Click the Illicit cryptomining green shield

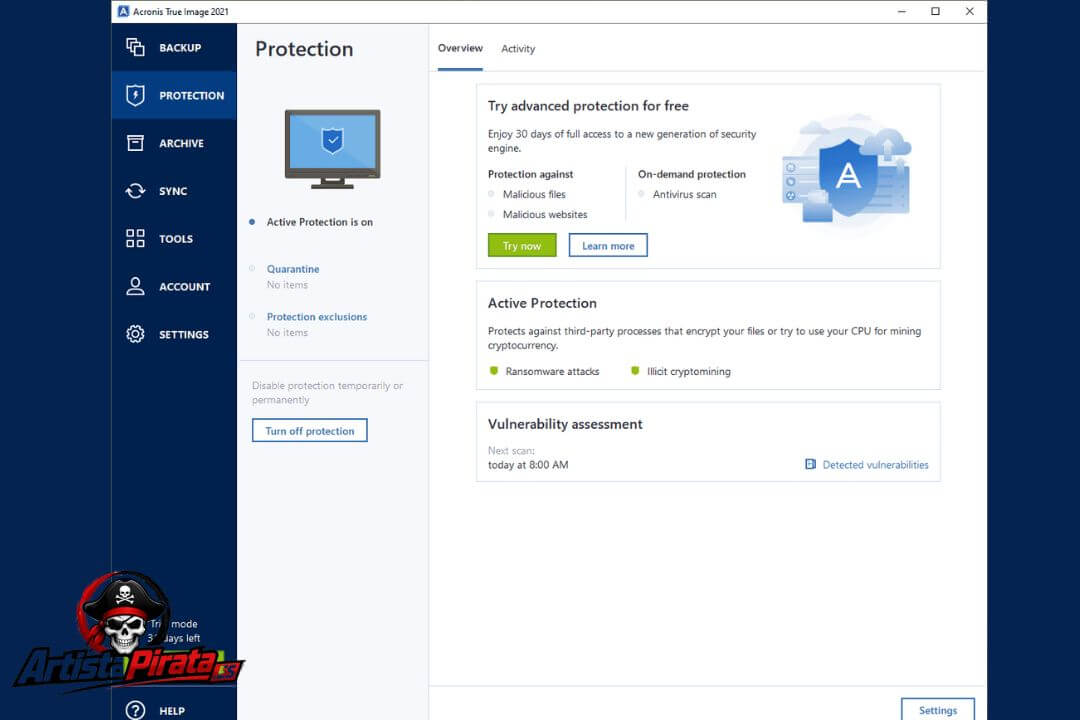click(635, 371)
